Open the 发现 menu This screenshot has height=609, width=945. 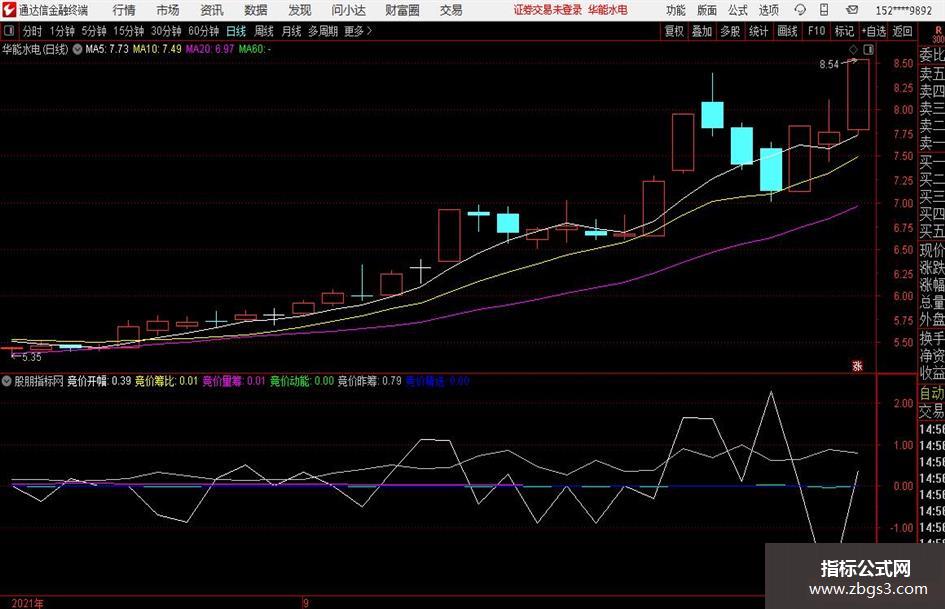(300, 10)
